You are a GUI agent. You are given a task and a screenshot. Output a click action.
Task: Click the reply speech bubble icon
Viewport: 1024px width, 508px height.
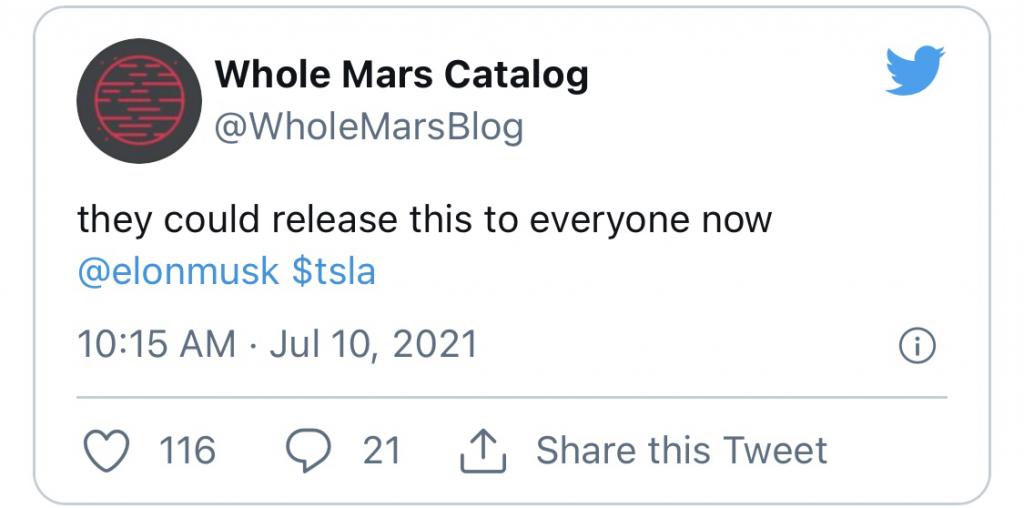click(308, 451)
